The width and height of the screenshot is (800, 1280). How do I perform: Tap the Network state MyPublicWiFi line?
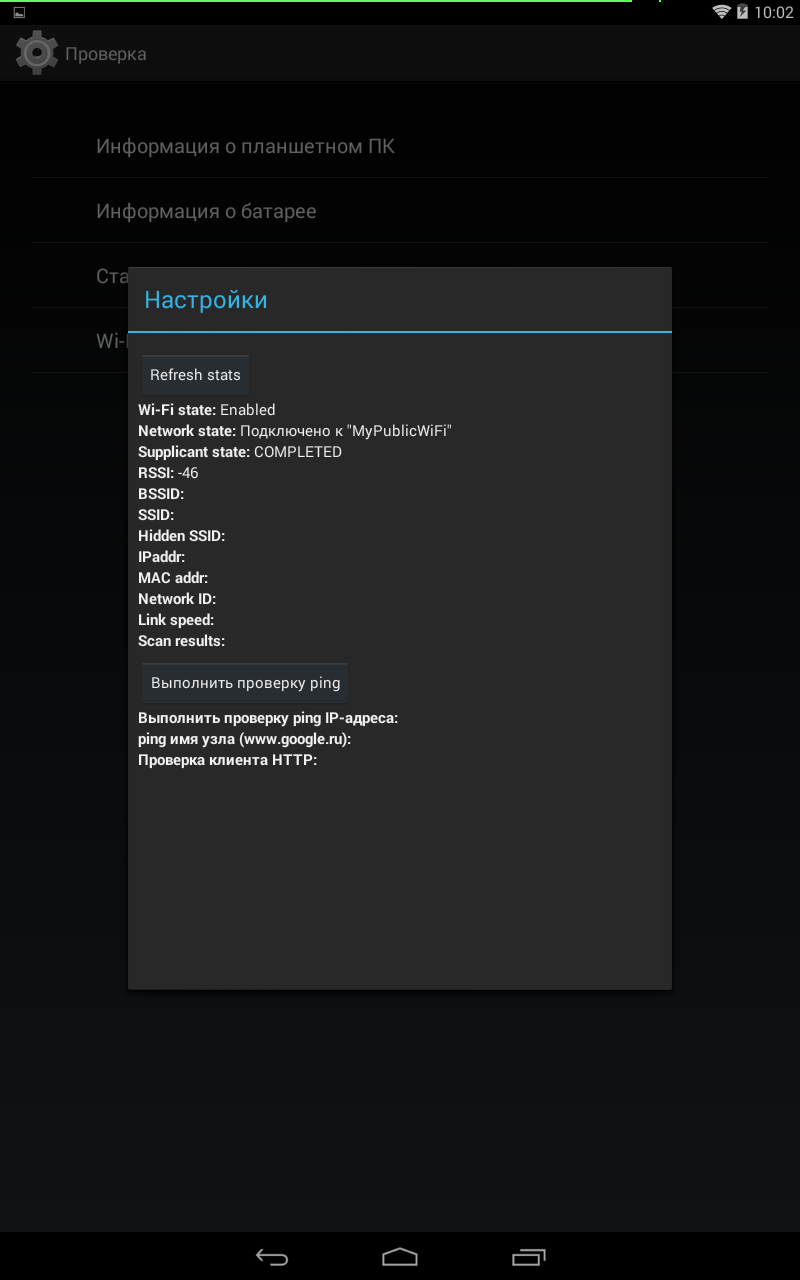[x=295, y=431]
